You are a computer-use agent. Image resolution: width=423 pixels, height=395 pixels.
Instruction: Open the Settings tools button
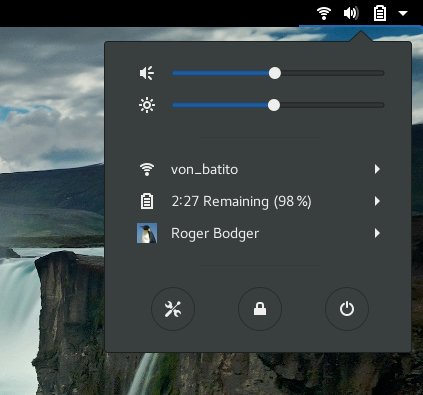pos(173,309)
